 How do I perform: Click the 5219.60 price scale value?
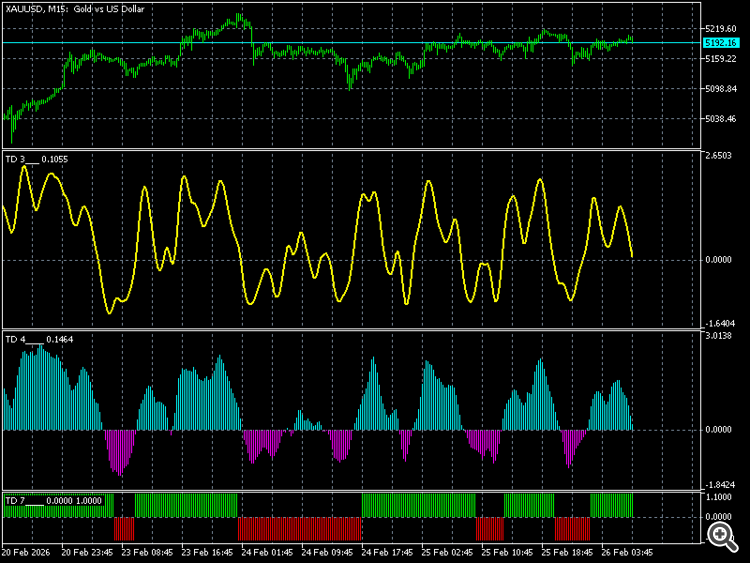pos(721,29)
